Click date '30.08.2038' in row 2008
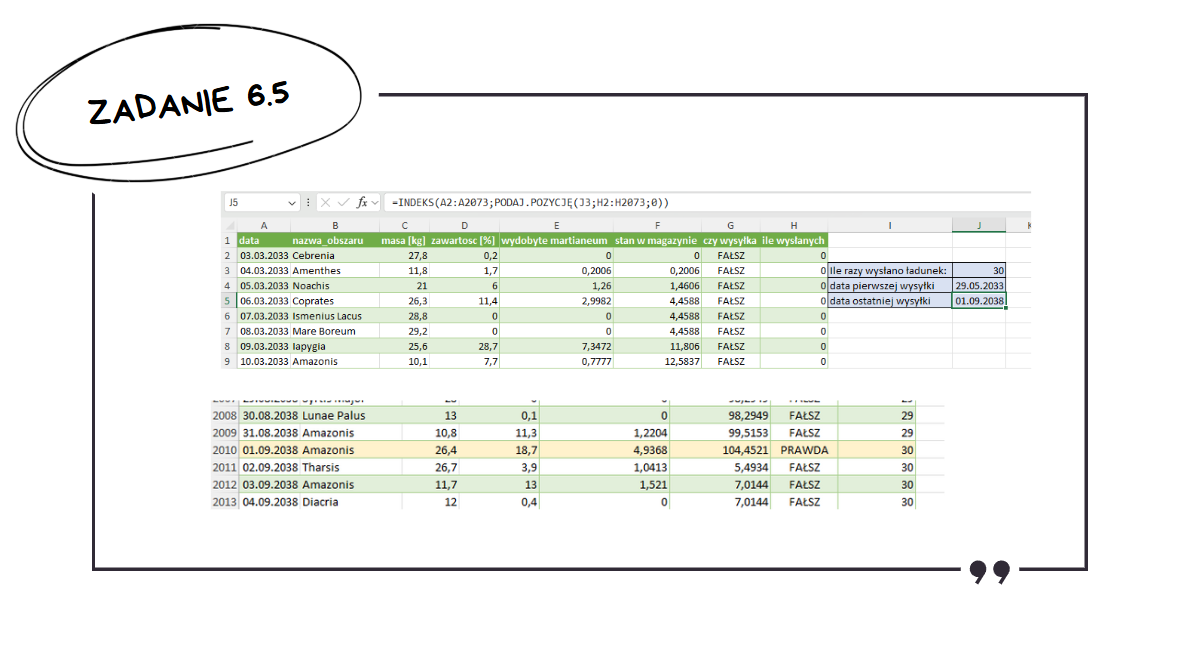Viewport: 1179px width, 663px height. point(270,416)
